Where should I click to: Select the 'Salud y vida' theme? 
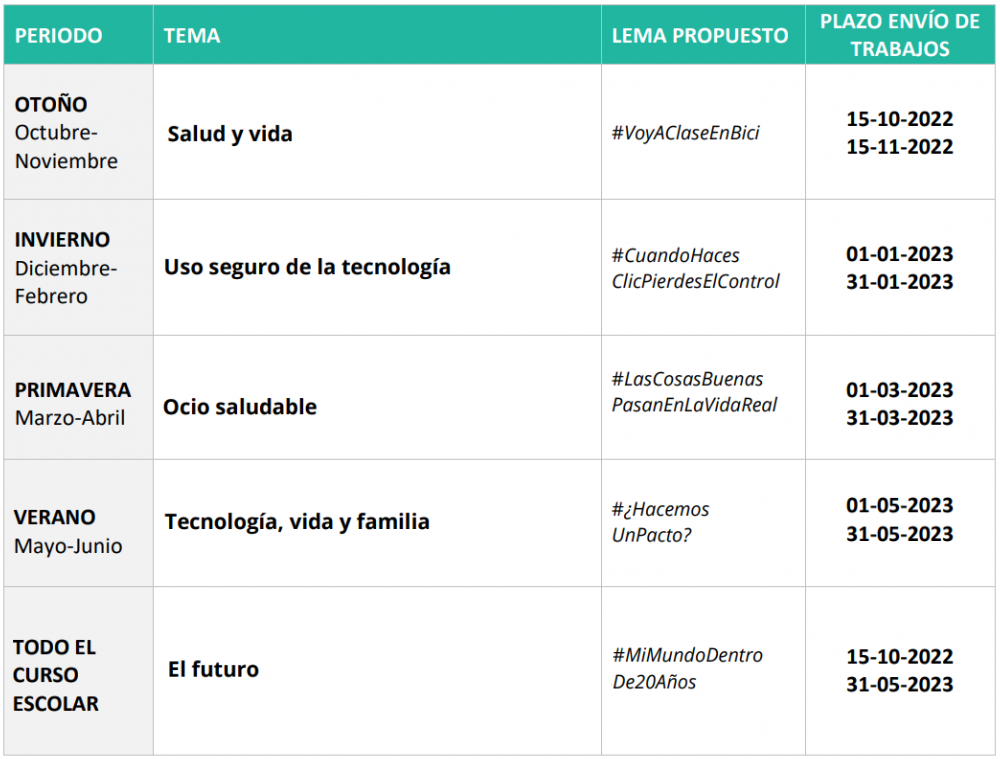(230, 134)
